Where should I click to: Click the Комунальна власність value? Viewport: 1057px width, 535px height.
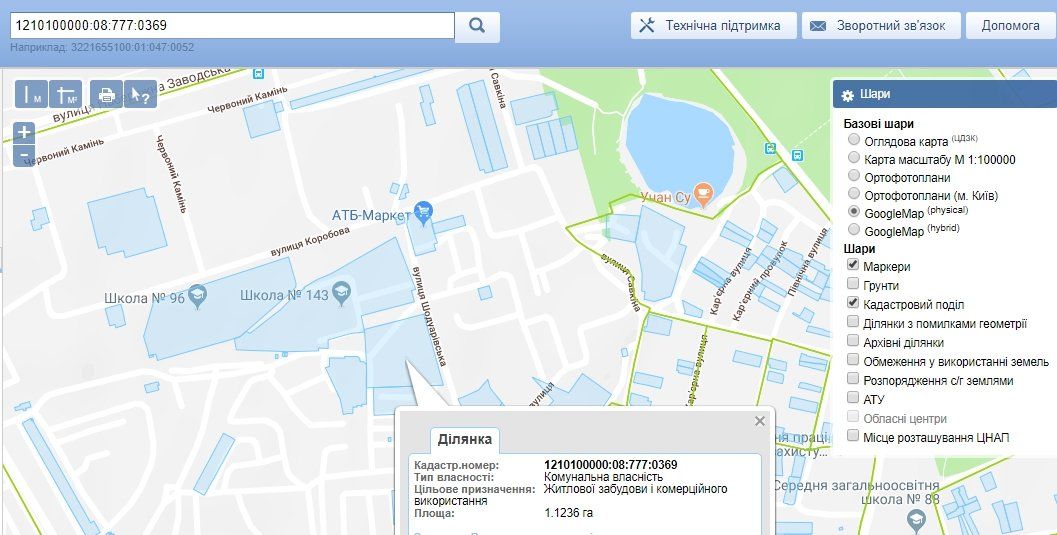(603, 477)
